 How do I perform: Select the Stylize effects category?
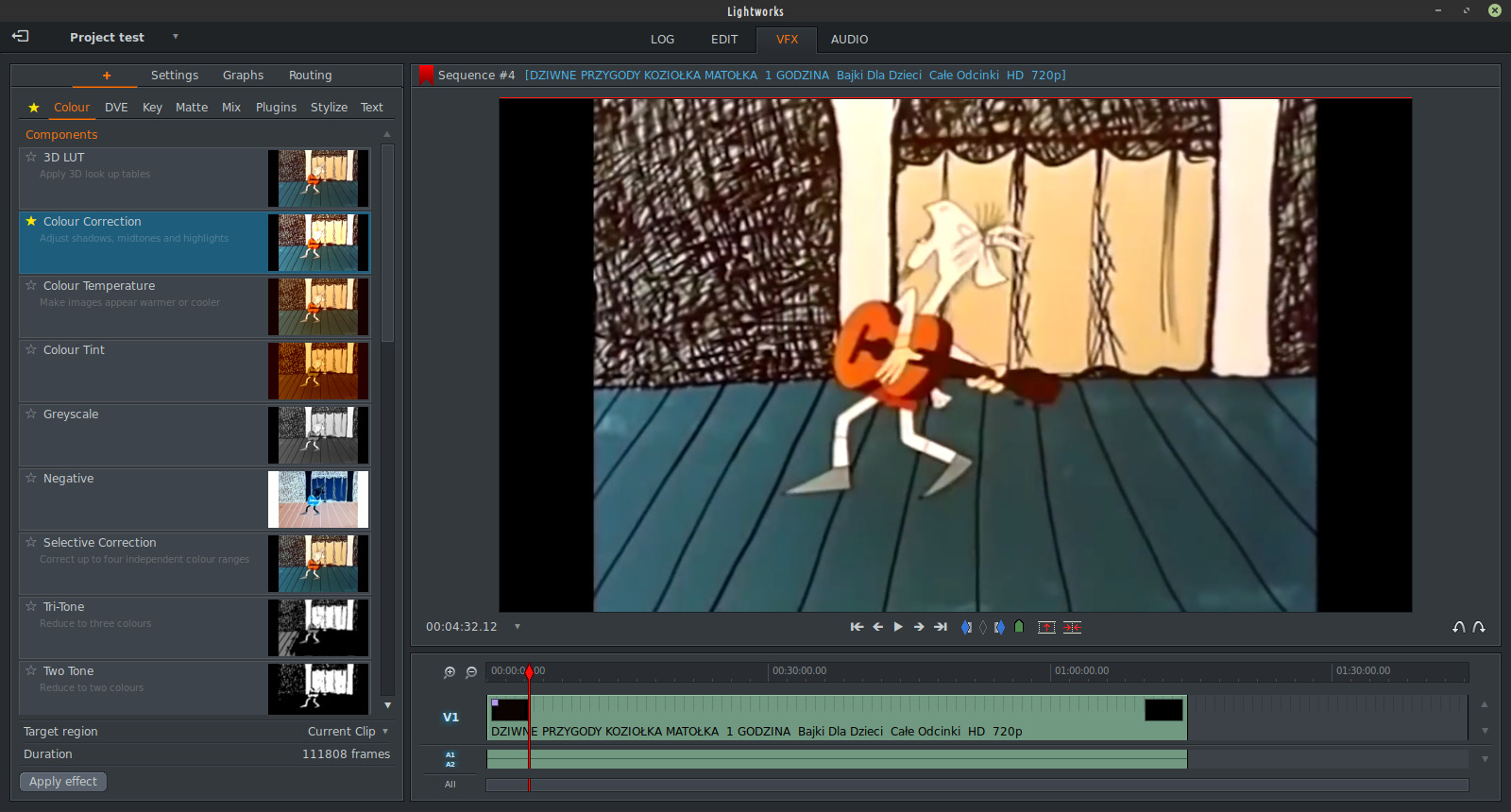329,108
